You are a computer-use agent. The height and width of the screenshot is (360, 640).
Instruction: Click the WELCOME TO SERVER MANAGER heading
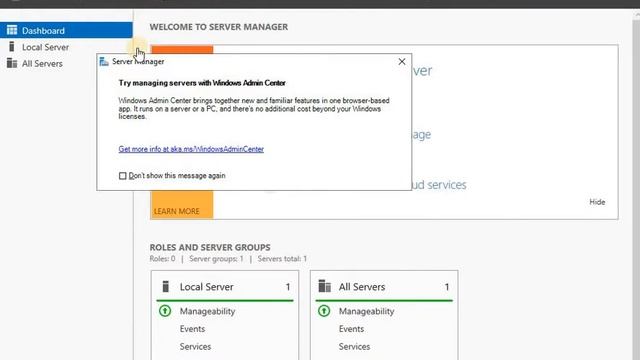219,27
